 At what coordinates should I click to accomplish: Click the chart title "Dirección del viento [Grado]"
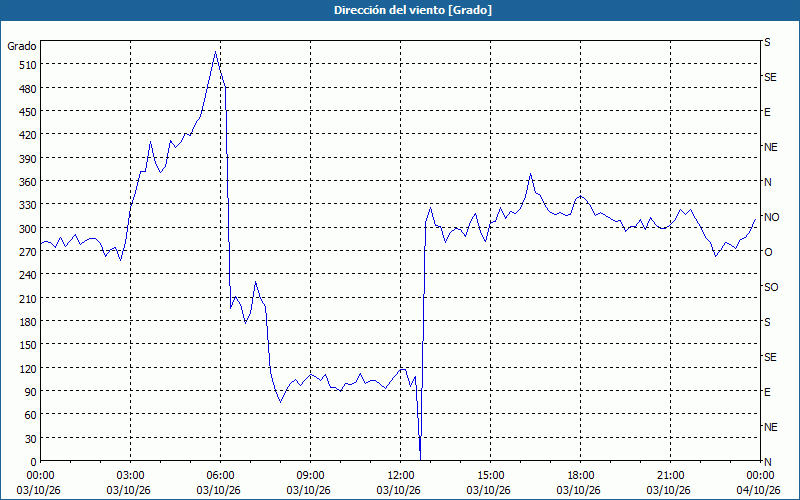(413, 10)
